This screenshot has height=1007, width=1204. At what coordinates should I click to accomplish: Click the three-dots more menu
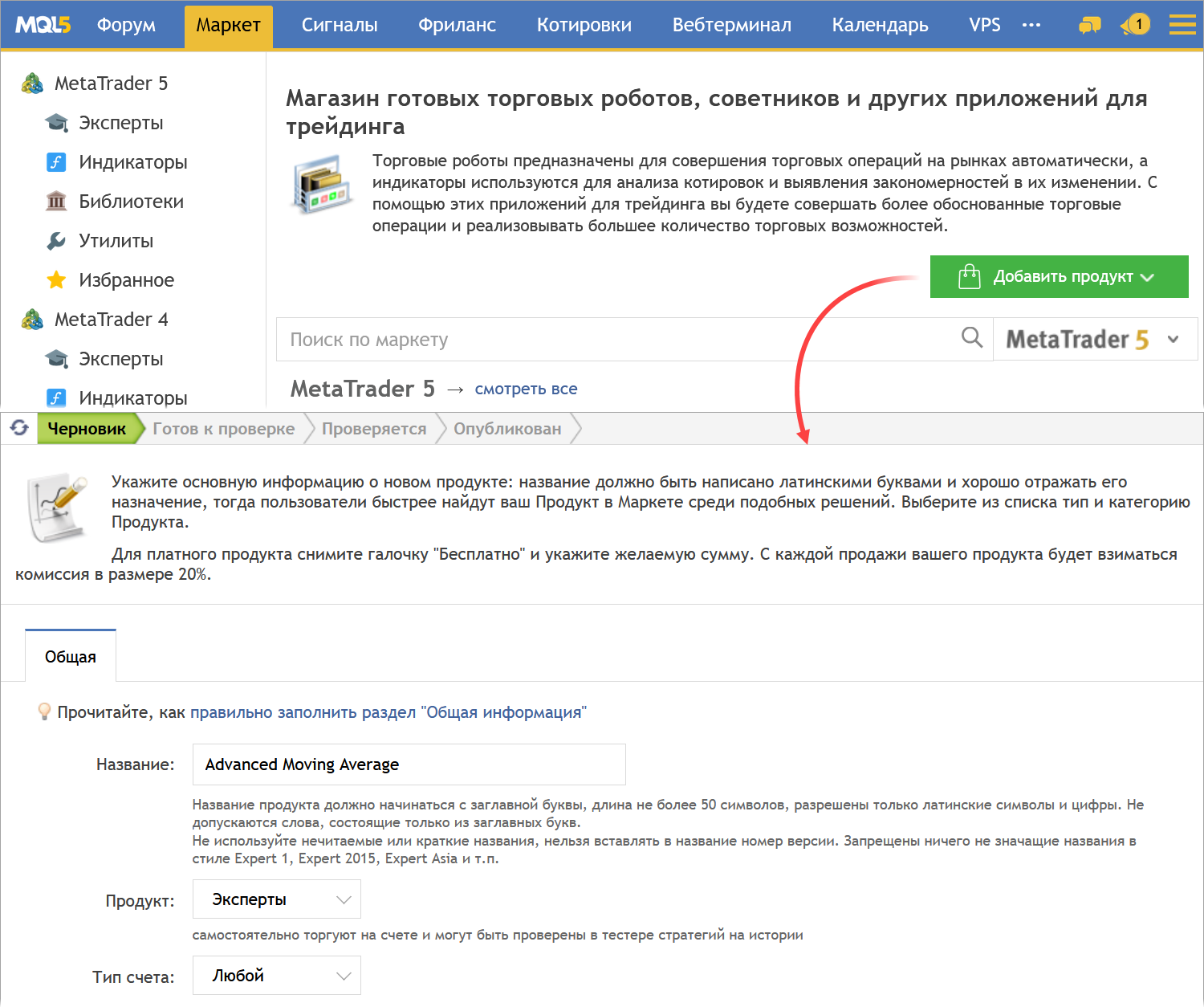tap(1031, 25)
